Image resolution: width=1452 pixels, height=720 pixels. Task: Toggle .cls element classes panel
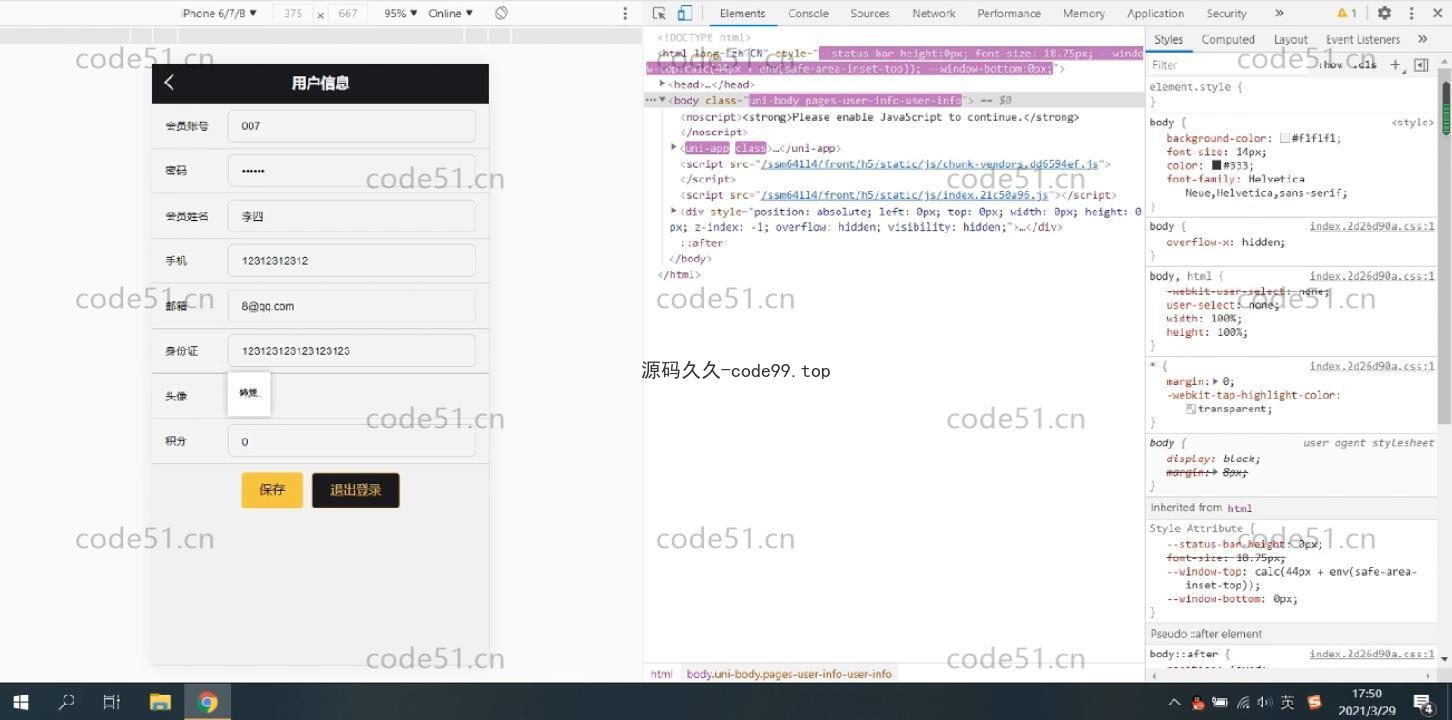1366,64
